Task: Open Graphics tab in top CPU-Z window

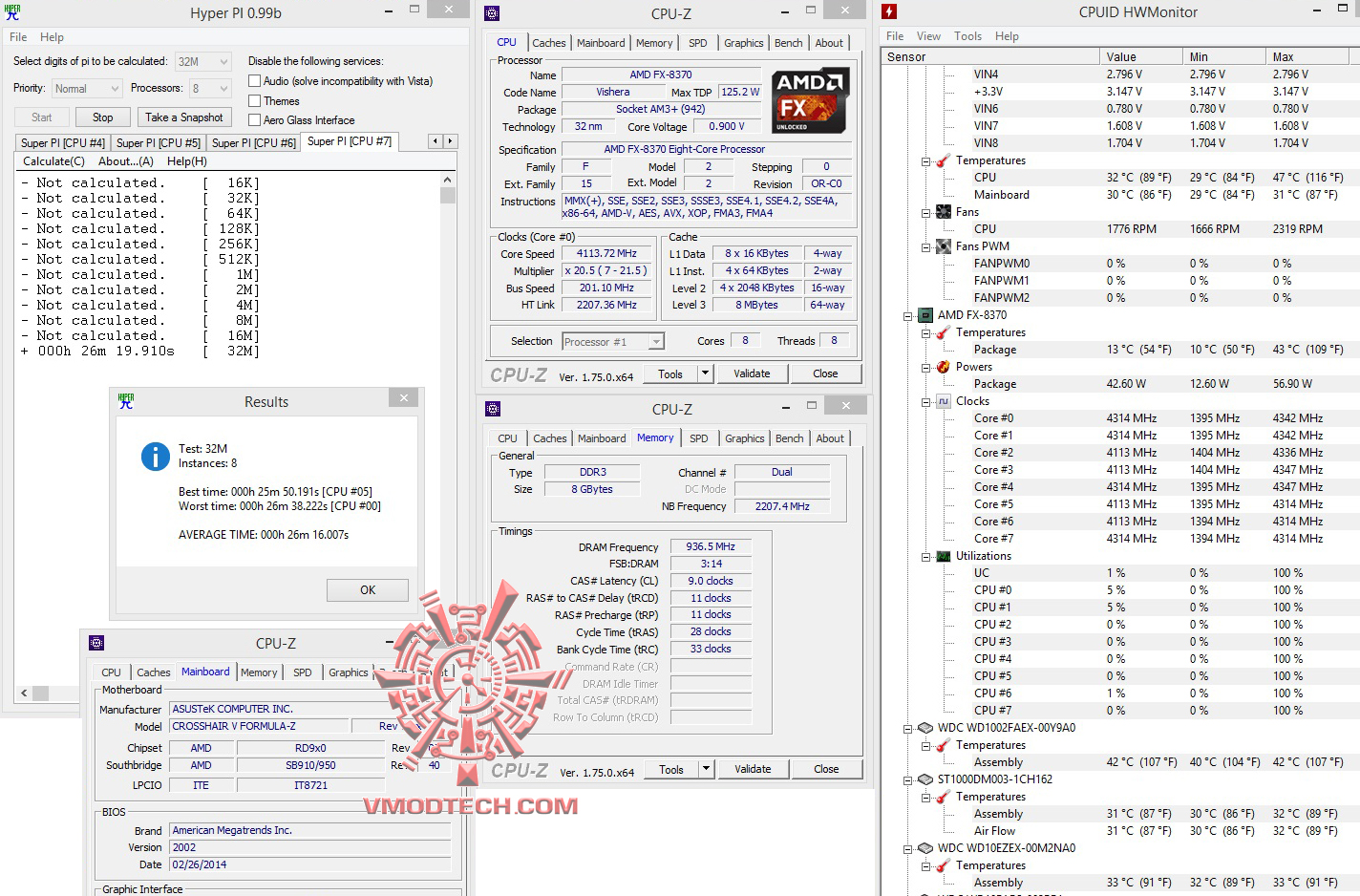Action: (743, 43)
